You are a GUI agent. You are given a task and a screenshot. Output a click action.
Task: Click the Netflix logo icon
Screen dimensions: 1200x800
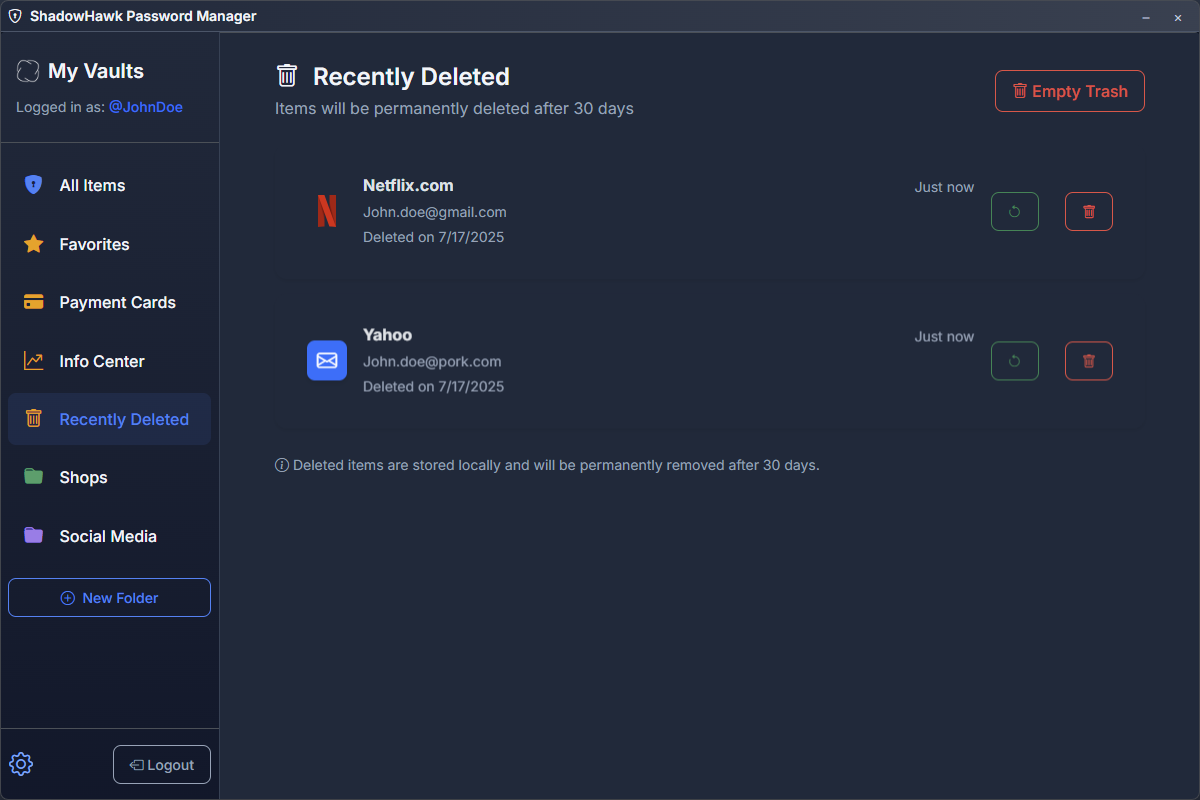click(x=327, y=211)
